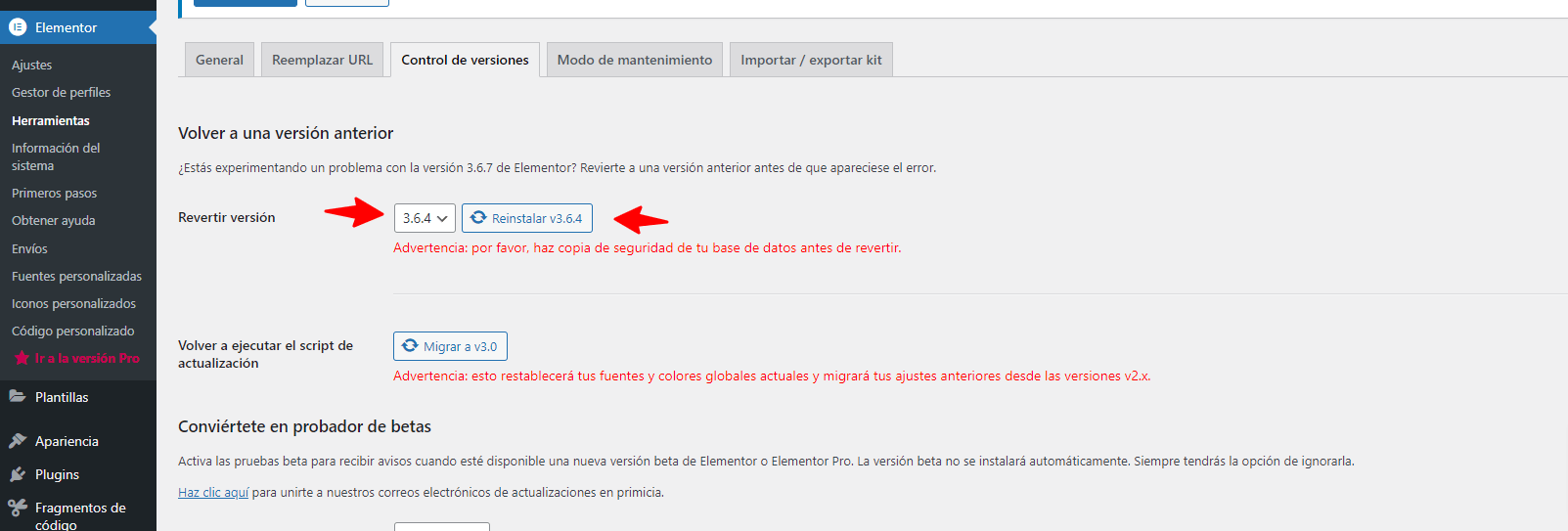Click the Plugins plug icon

[18, 474]
